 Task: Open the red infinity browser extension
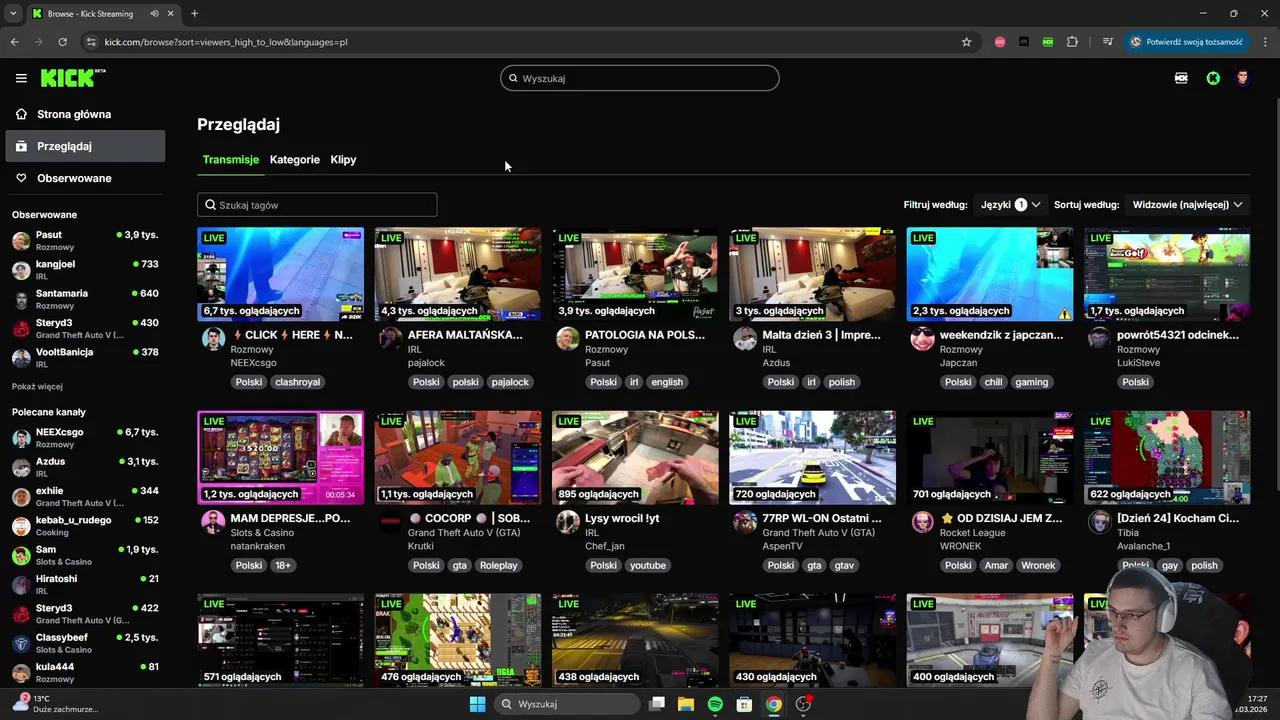pyautogui.click(x=1000, y=42)
